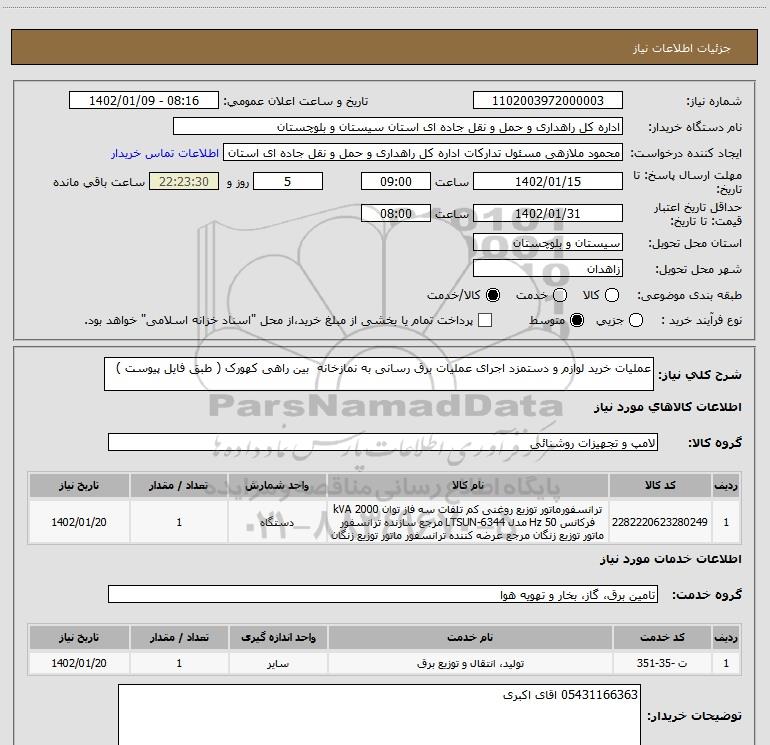Screen dimensions: 770x745
Task: Select the کالا radio button
Action: coord(612,295)
